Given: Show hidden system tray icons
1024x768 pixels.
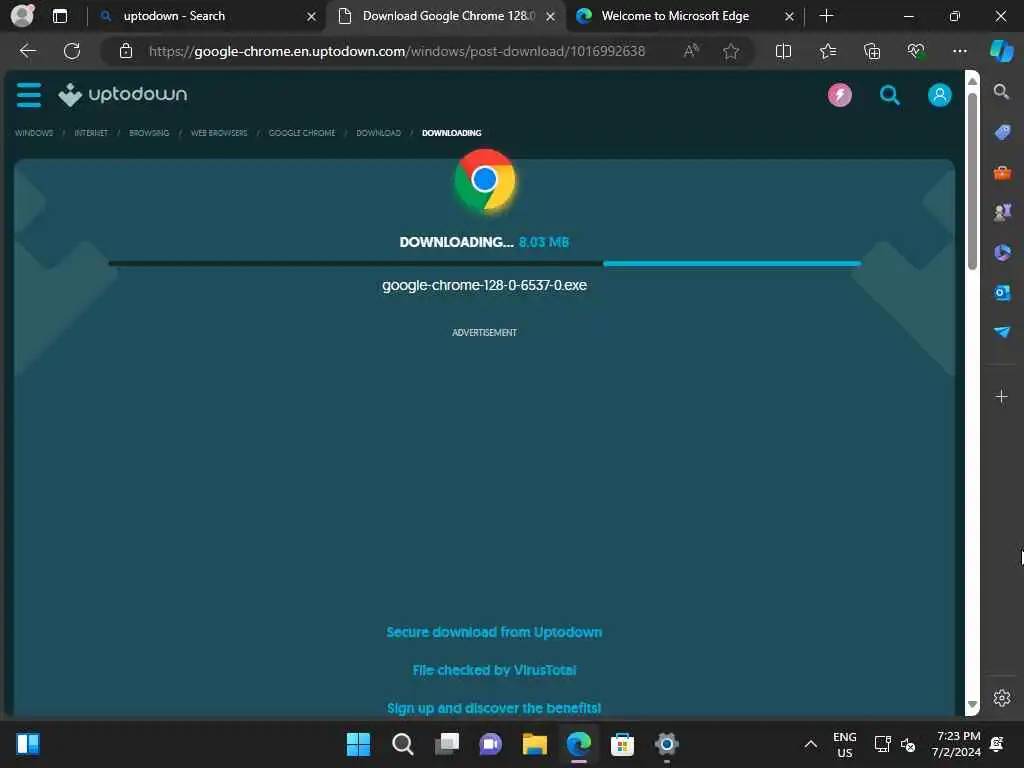Looking at the screenshot, I should click(810, 744).
